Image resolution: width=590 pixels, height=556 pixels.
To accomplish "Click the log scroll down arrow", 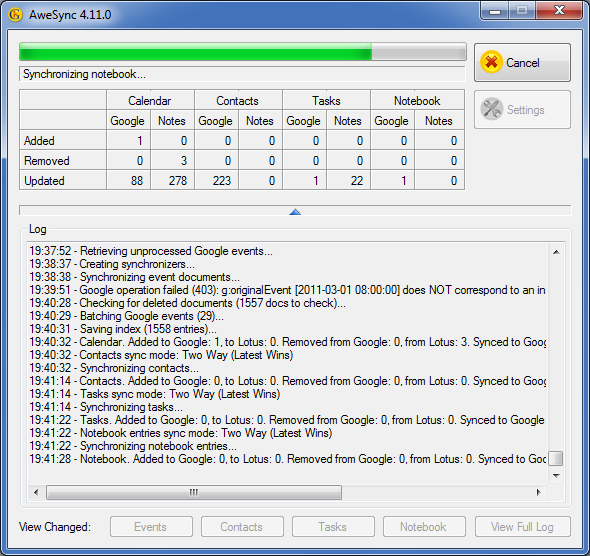I will tap(556, 476).
